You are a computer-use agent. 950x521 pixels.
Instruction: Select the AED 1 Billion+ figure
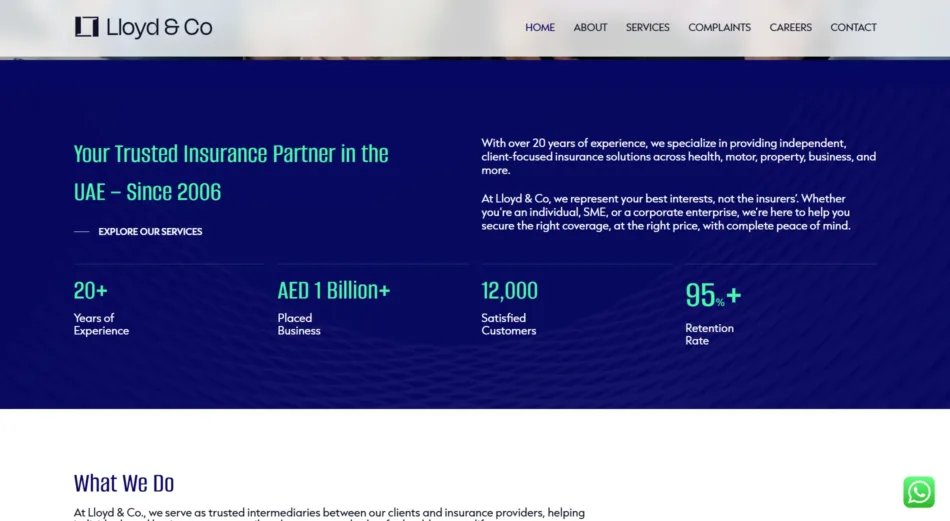333,291
